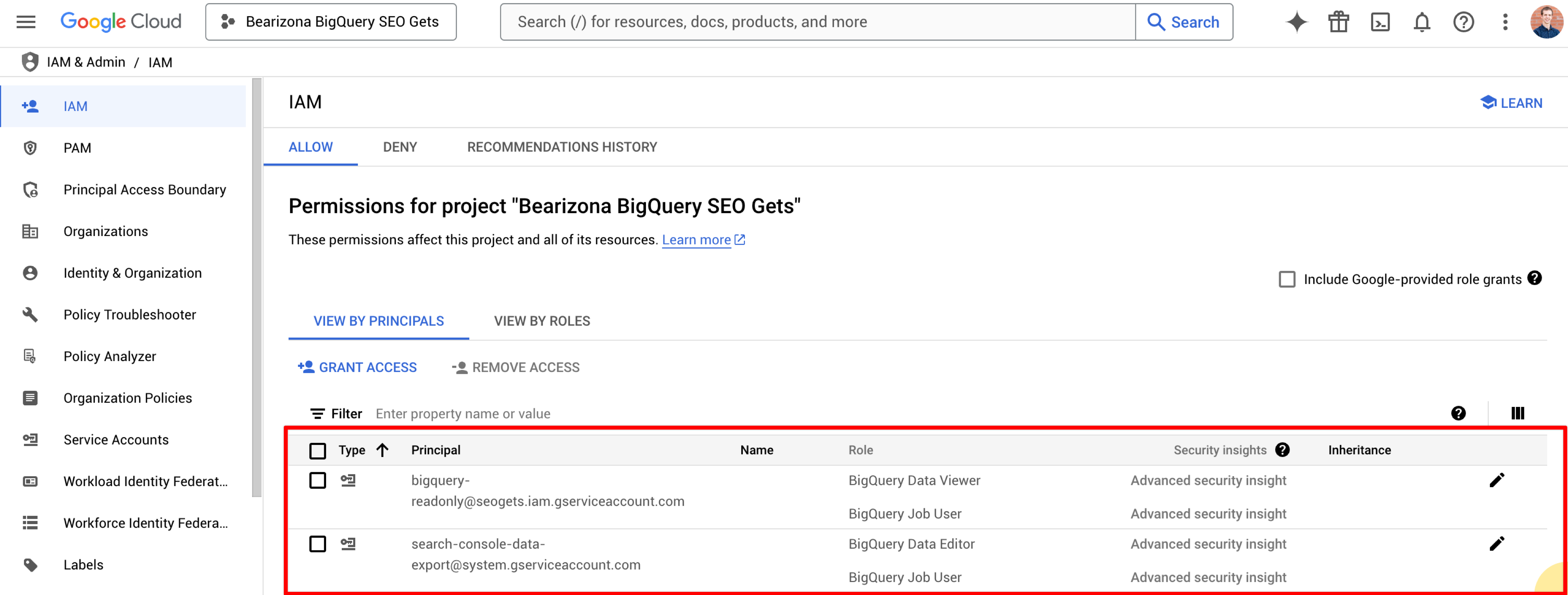Switch to the DENY tab
The width and height of the screenshot is (1568, 595).
[399, 147]
